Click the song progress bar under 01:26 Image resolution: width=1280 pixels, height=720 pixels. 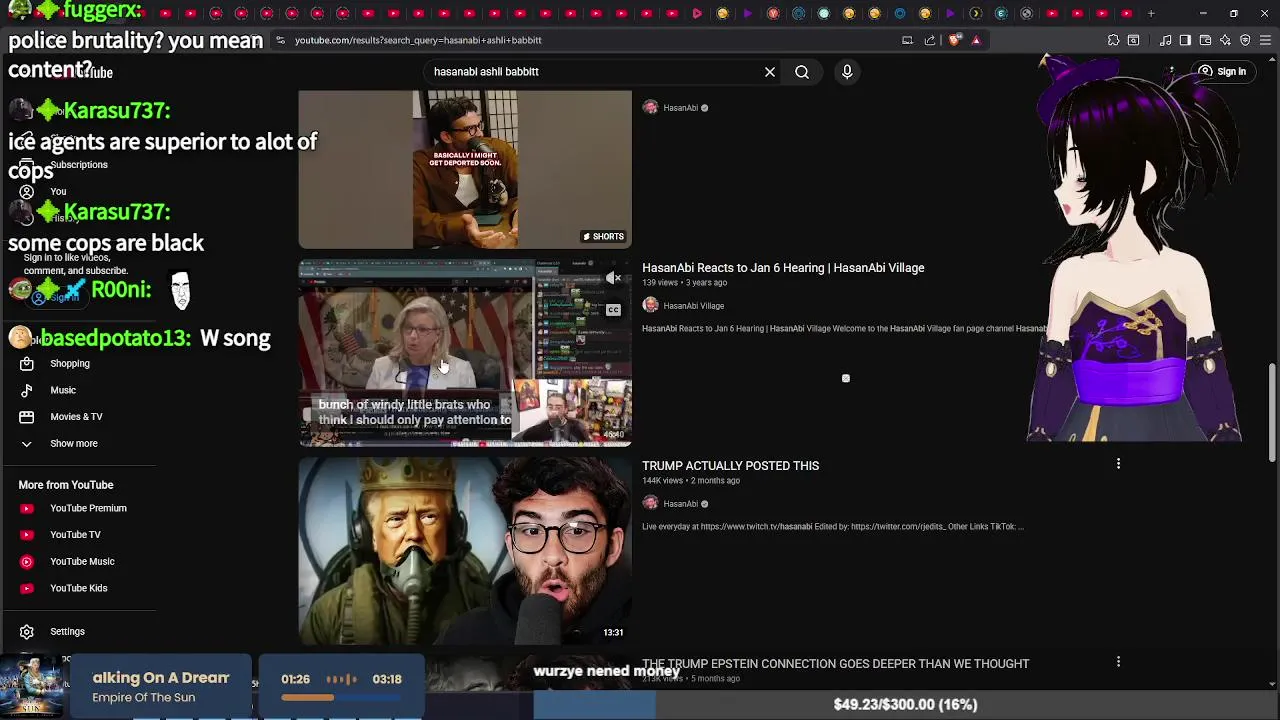[341, 697]
